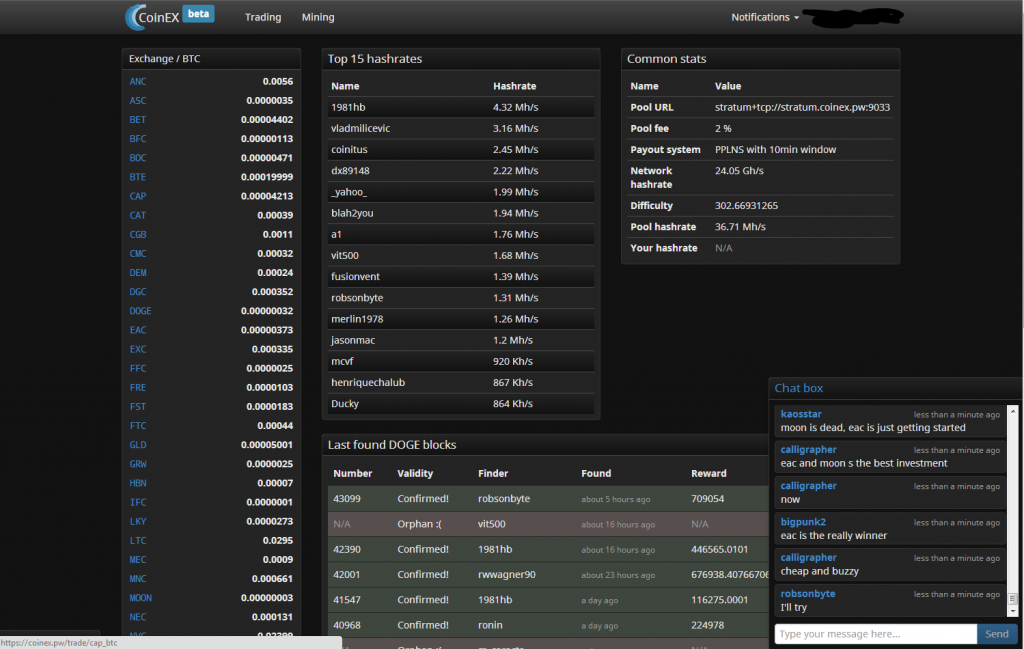Viewport: 1024px width, 649px height.
Task: Open the FTC exchange link
Action: 138,426
